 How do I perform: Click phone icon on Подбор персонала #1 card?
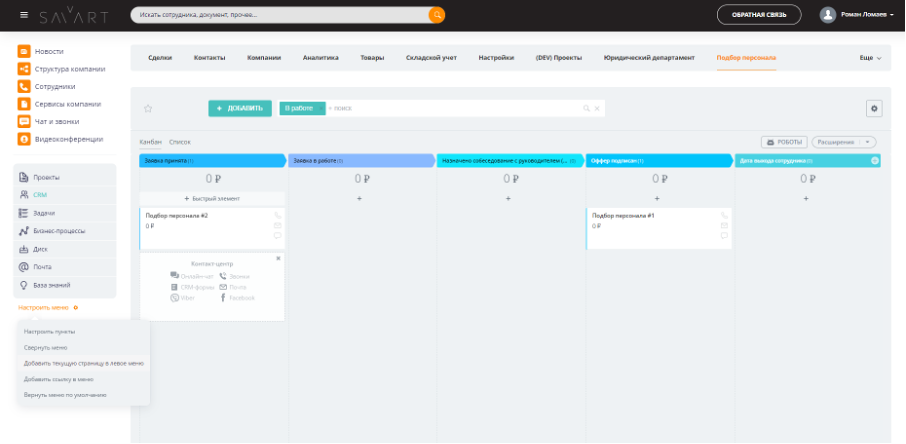(724, 216)
